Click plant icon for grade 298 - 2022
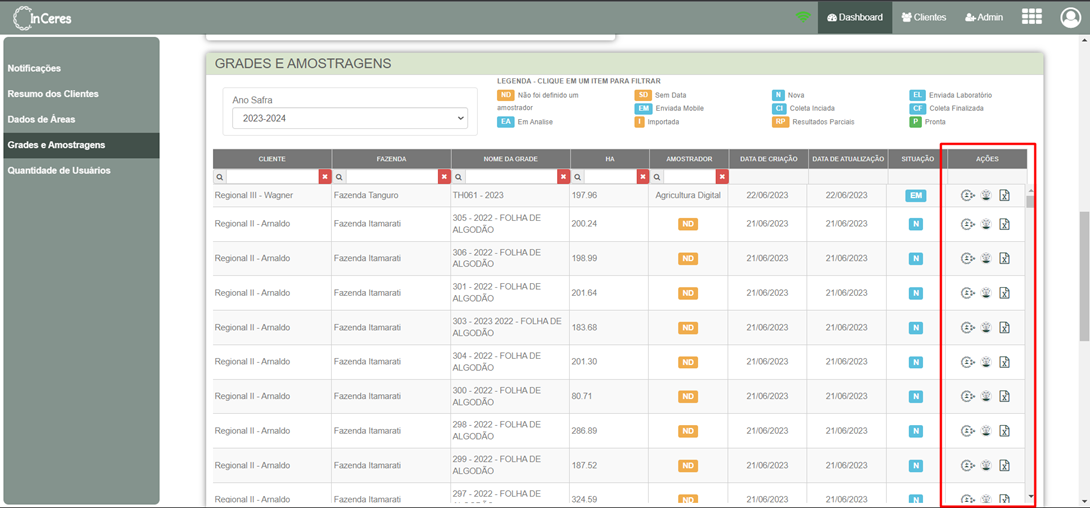 [x=986, y=431]
